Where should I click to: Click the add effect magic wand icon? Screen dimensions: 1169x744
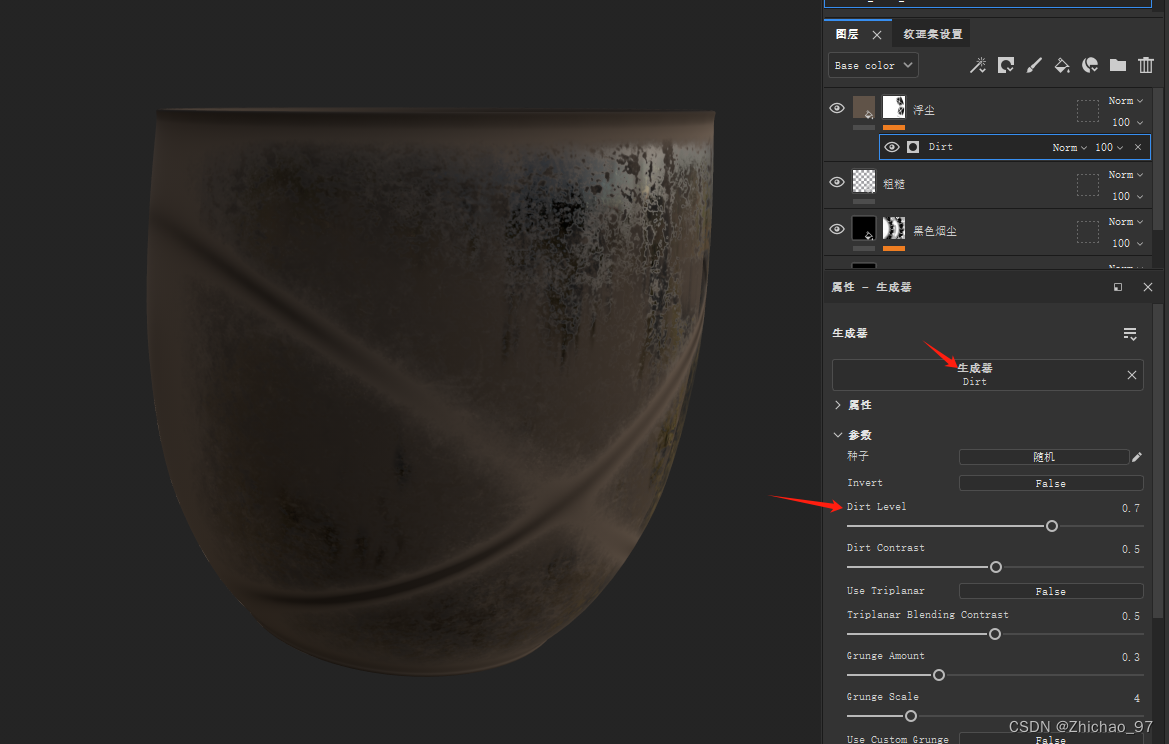tap(977, 66)
